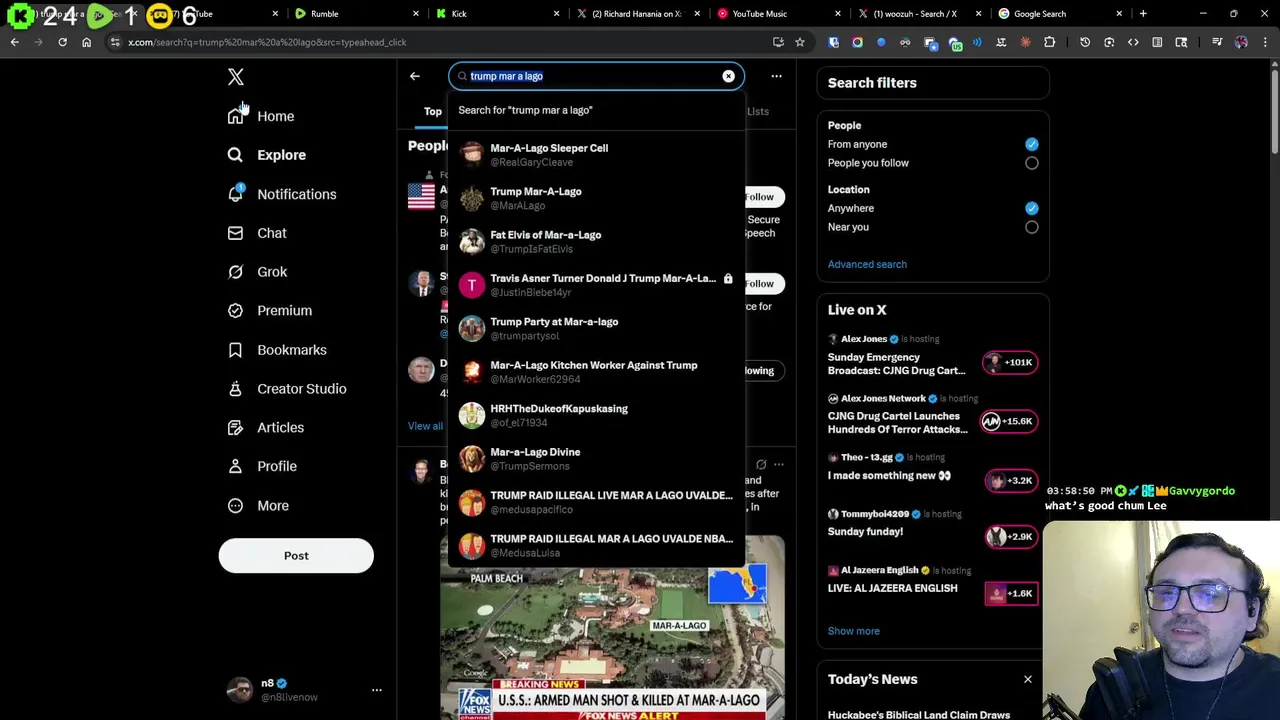The image size is (1280, 720).
Task: Open Advanced search link
Action: (x=867, y=265)
